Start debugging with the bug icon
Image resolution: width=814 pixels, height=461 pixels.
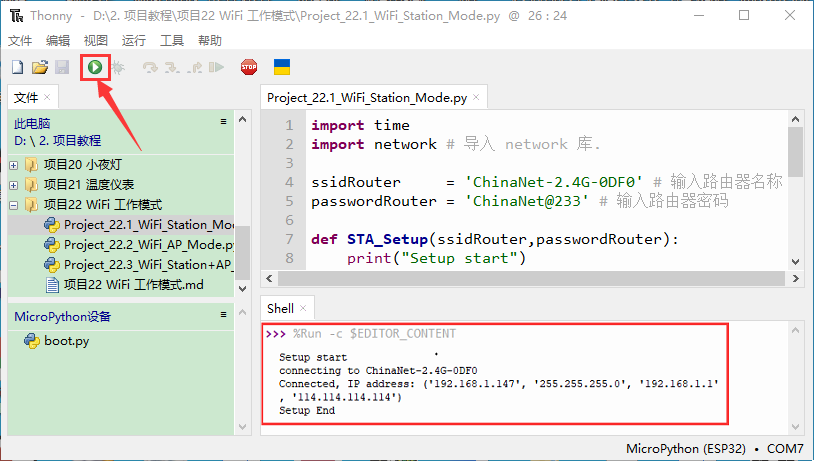coord(118,67)
